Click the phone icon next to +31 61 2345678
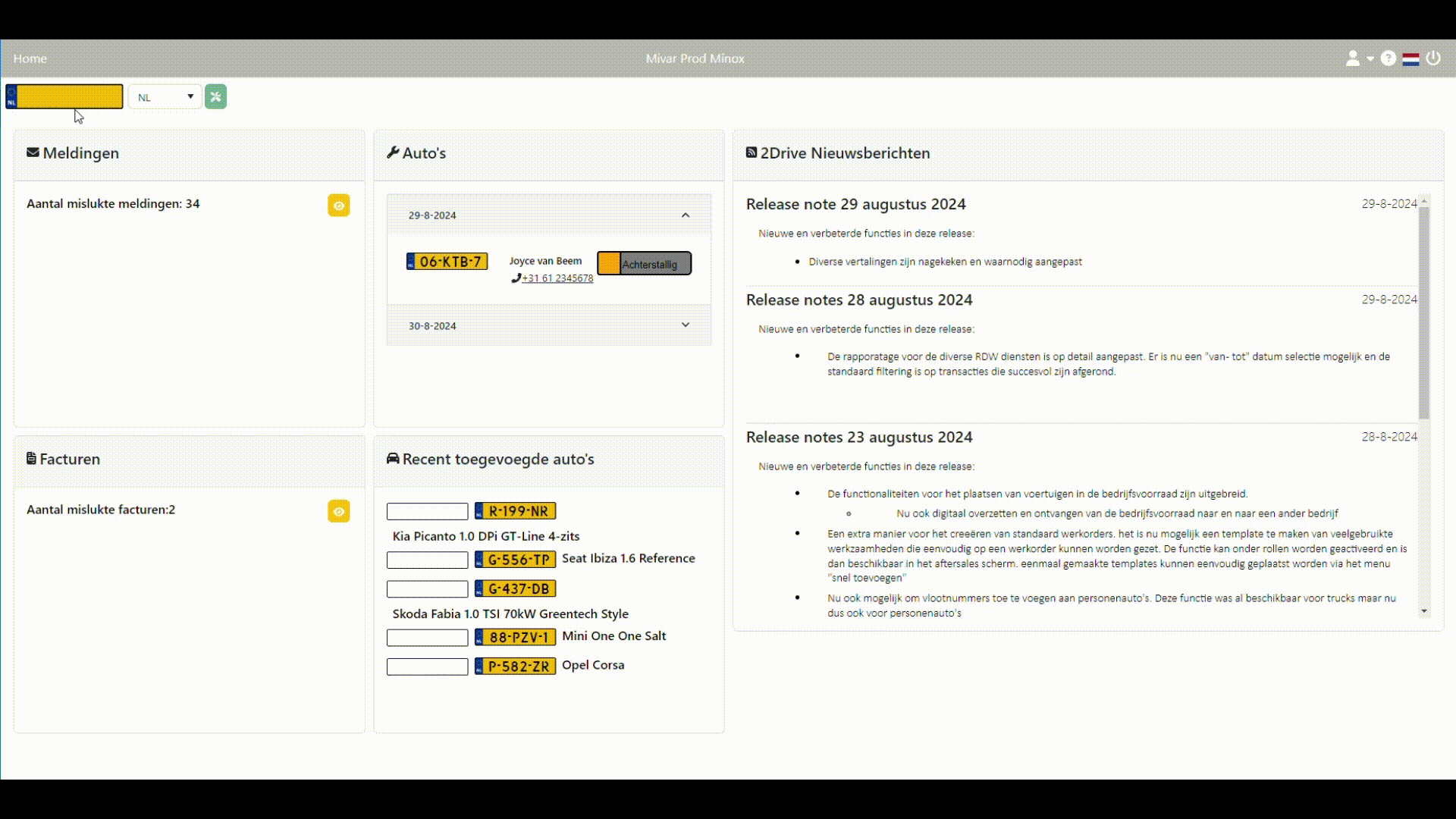Viewport: 1456px width, 819px height. click(x=516, y=278)
